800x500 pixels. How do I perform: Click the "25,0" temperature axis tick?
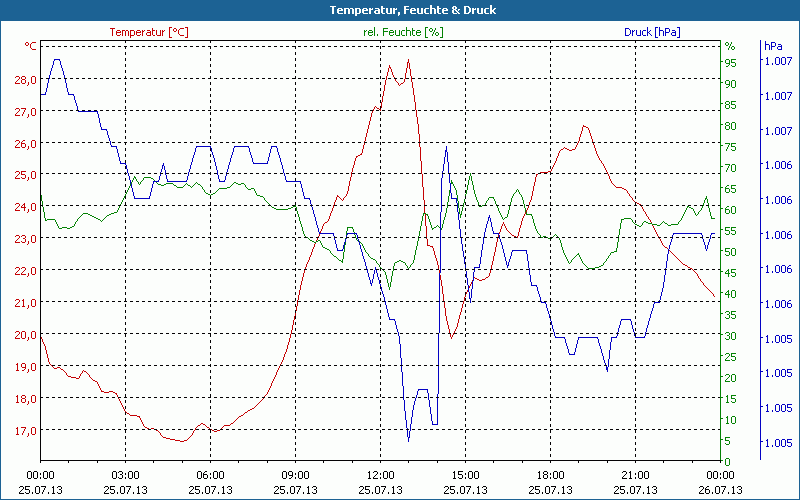[27, 175]
